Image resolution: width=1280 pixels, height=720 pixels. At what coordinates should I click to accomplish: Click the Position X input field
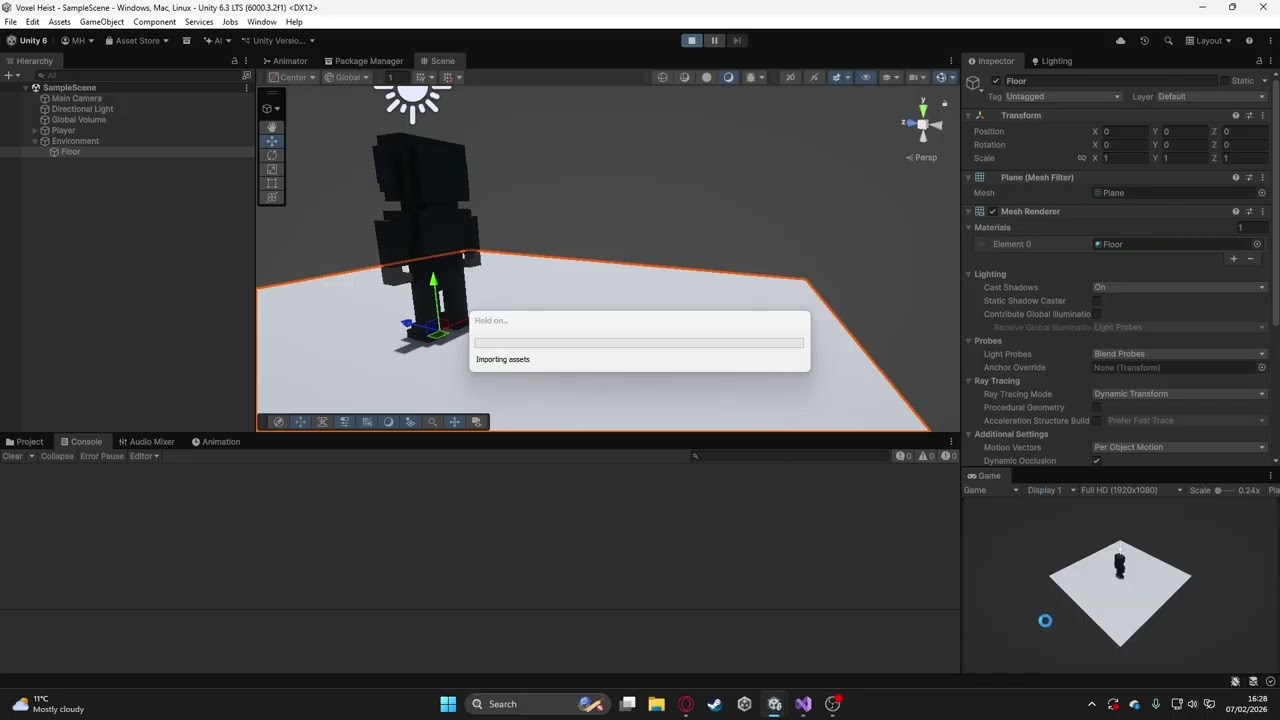[x=1124, y=132]
